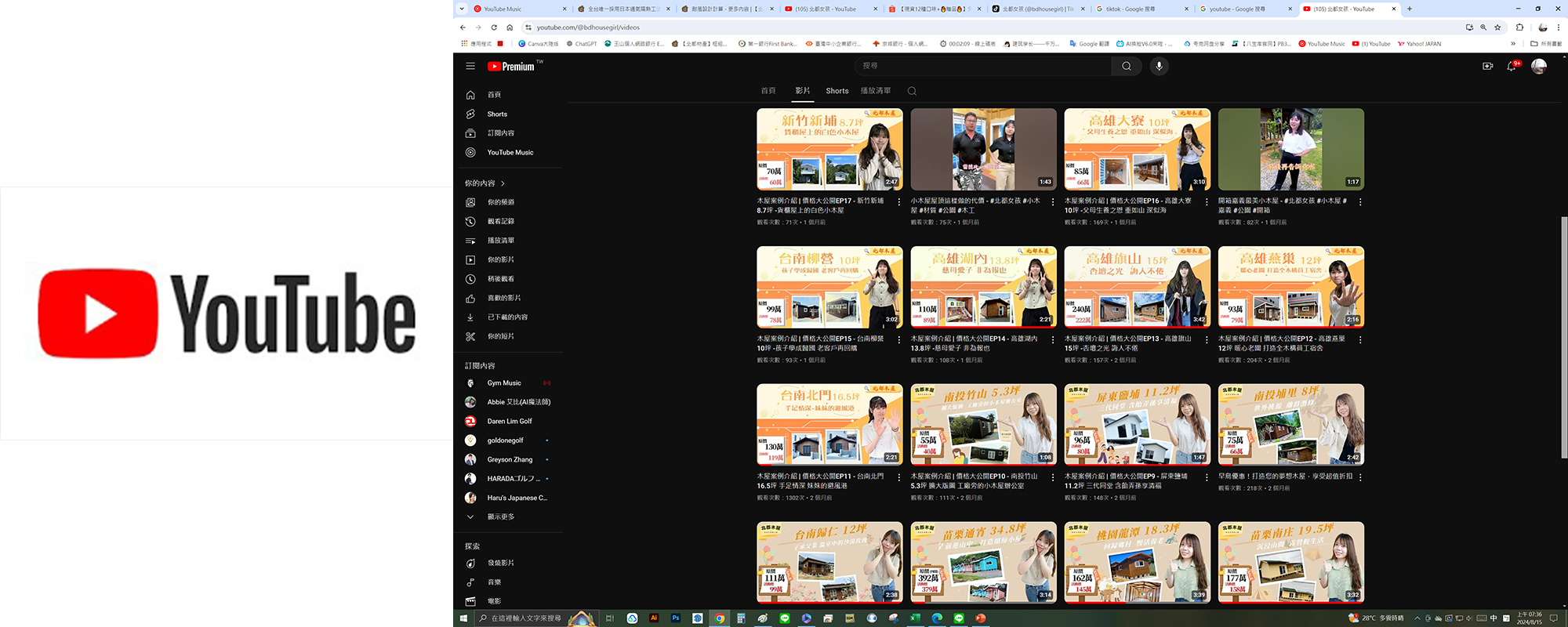This screenshot has width=1568, height=627.
Task: Play the 高雄旗山 15坪 video thumbnail
Action: 1137,287
